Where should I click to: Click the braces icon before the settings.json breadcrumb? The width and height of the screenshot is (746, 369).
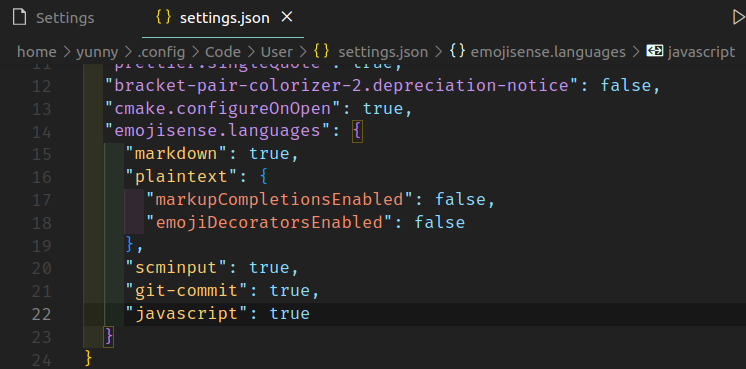[322, 51]
